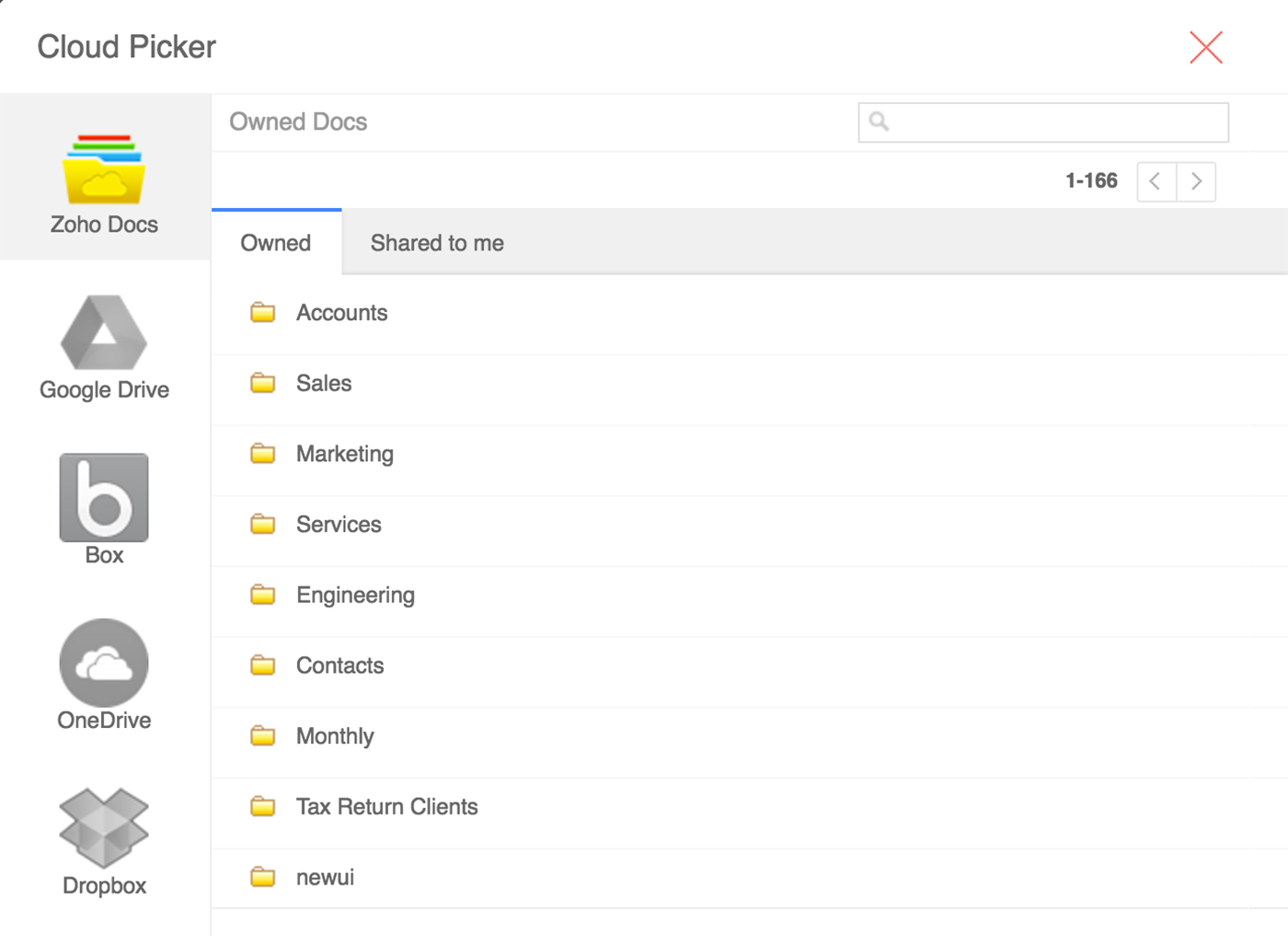1288x936 pixels.
Task: Click the Engineering folder icon
Action: 263,595
